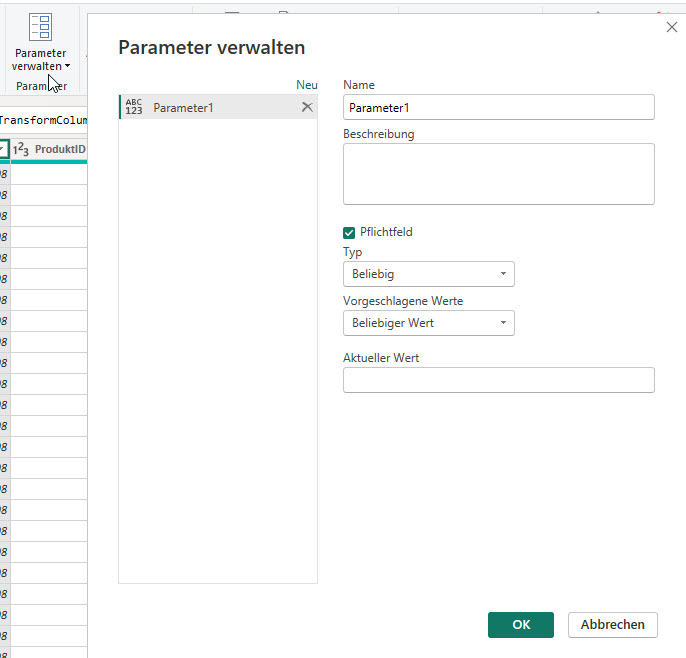Open the filter arrow left of ProduktID

point(4,149)
